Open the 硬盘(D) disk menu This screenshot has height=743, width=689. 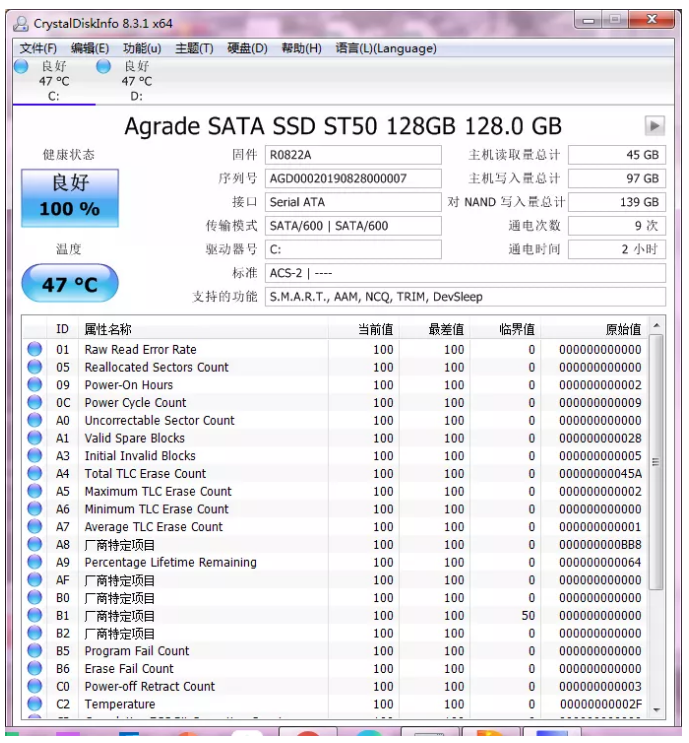click(x=247, y=48)
